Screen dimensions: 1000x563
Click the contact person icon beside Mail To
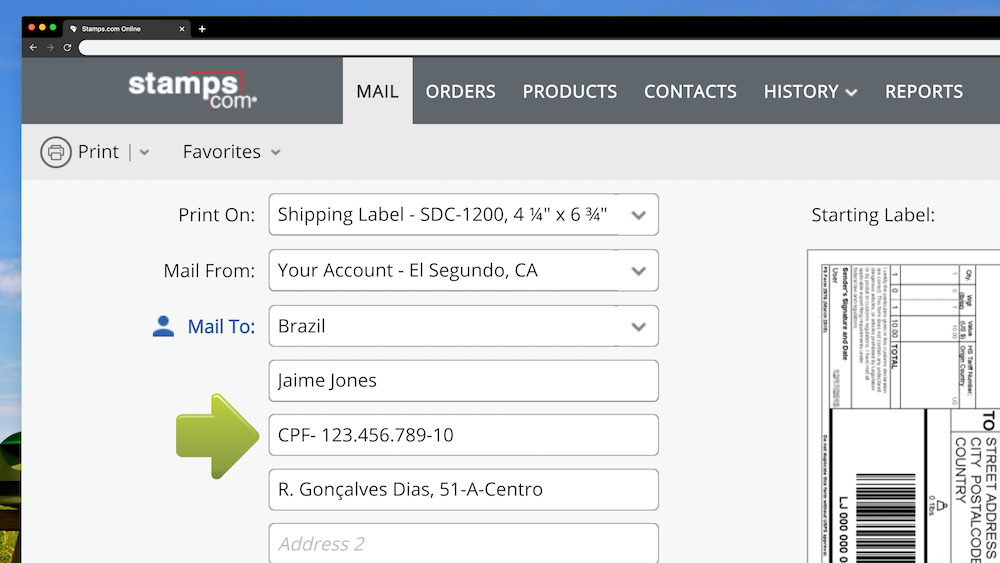[x=163, y=326]
